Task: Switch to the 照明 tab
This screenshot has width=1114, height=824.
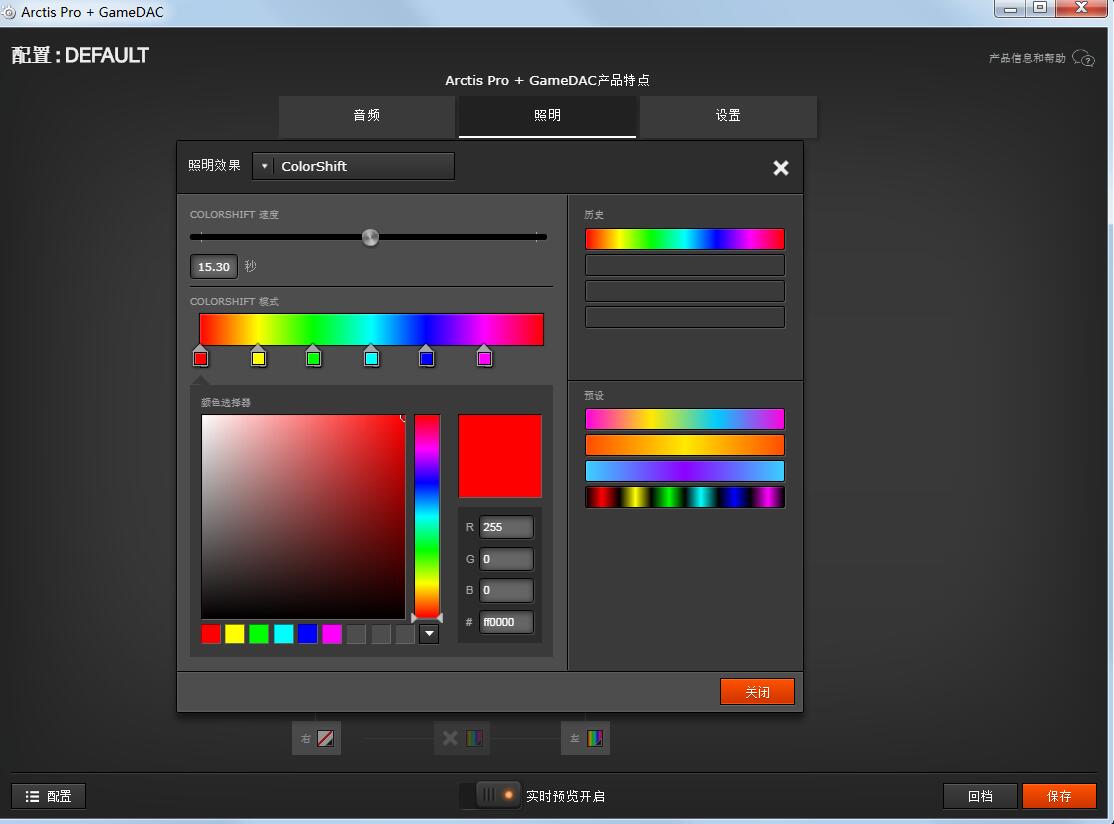Action: [547, 116]
